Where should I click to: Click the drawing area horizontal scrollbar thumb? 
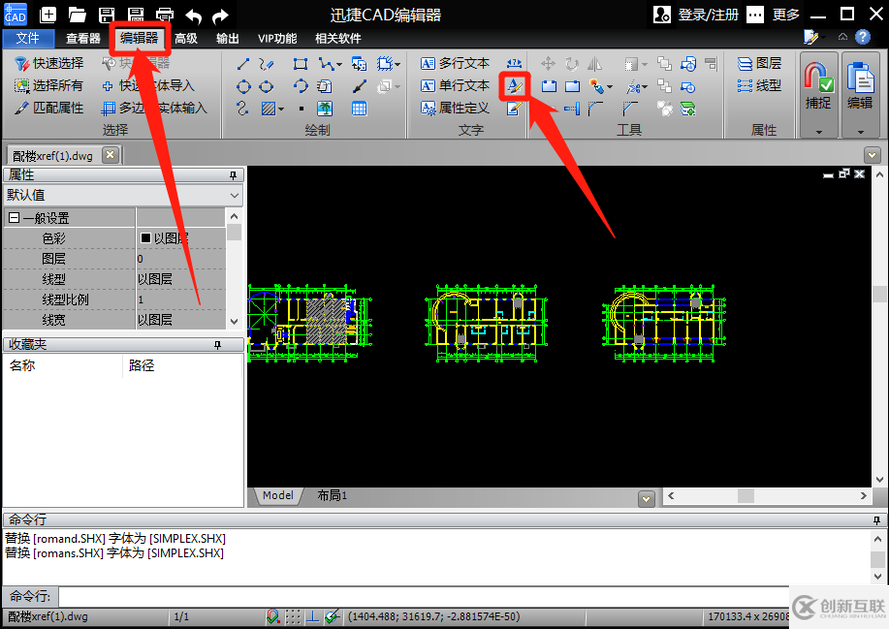pyautogui.click(x=746, y=496)
